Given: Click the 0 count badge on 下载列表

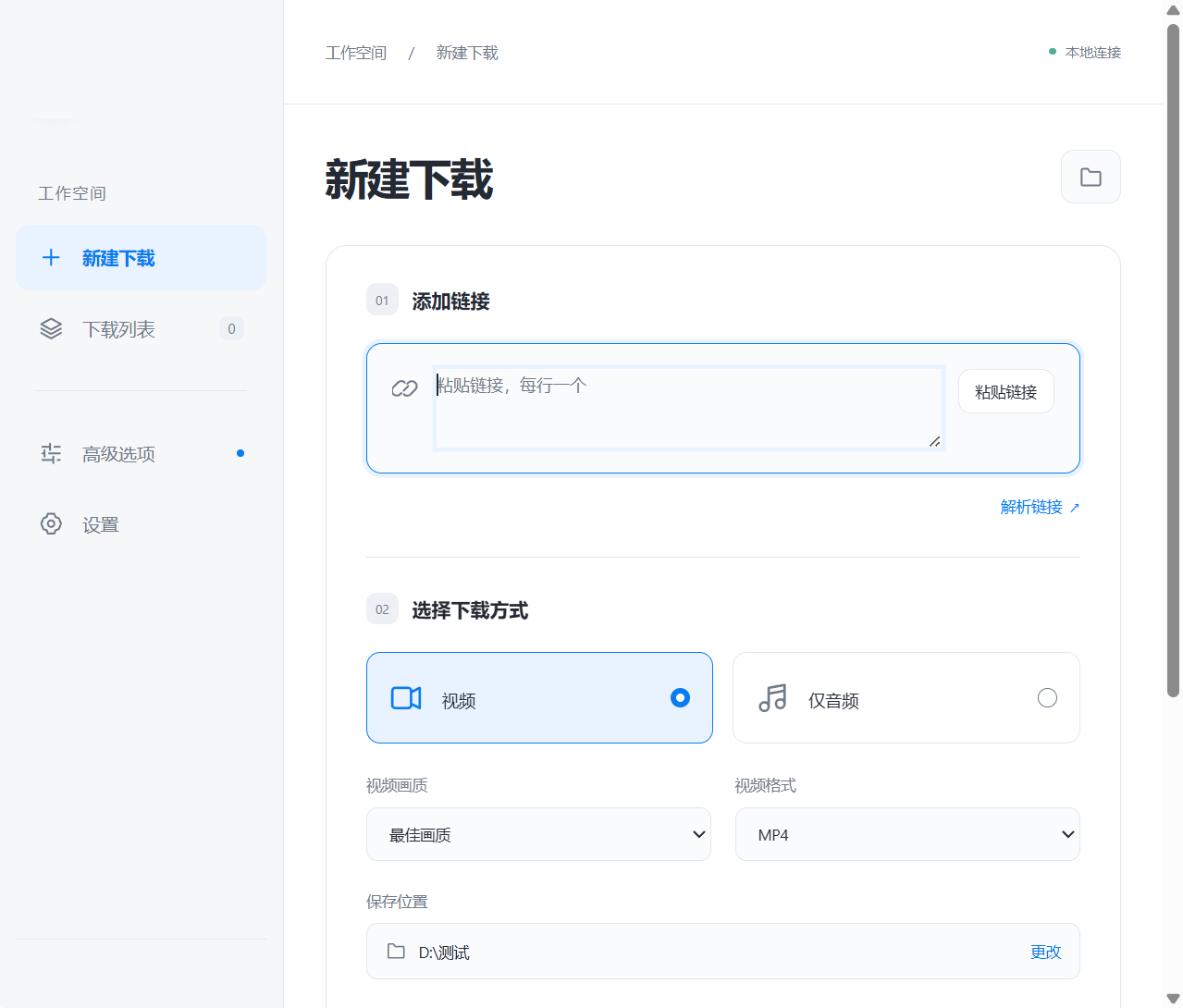Looking at the screenshot, I should (x=231, y=328).
